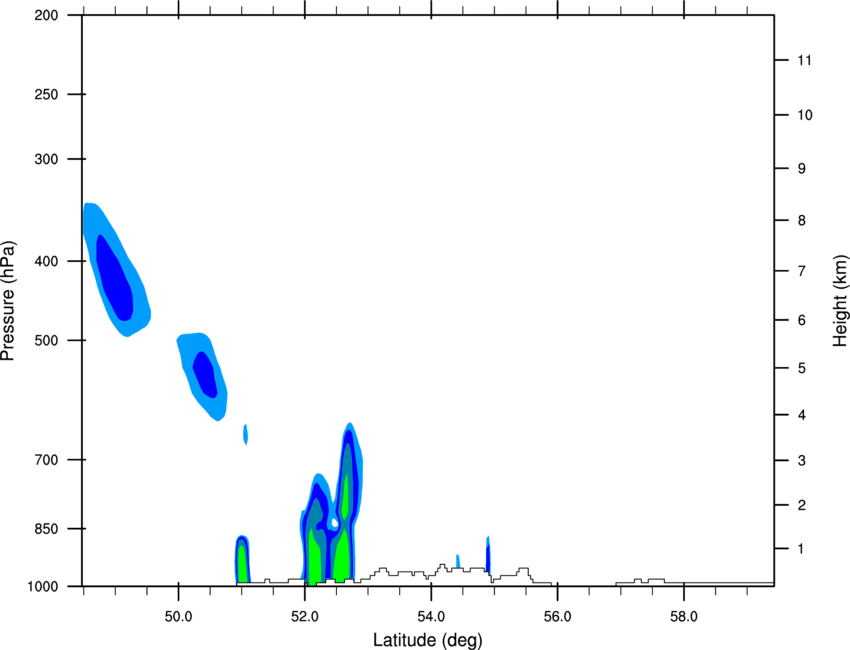Pick the 6 km height tick label
Viewport: 850px width, 650px height.
[x=801, y=320]
